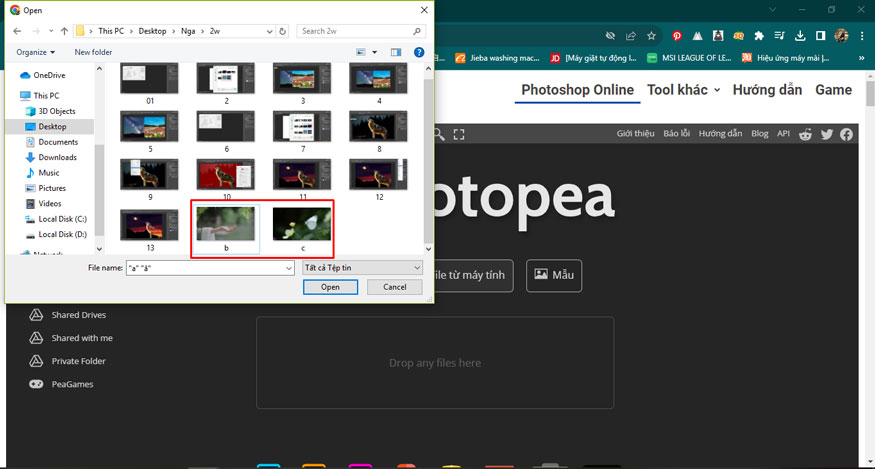Image resolution: width=875 pixels, height=469 pixels.
Task: Open the Facebook icon link
Action: (x=846, y=134)
